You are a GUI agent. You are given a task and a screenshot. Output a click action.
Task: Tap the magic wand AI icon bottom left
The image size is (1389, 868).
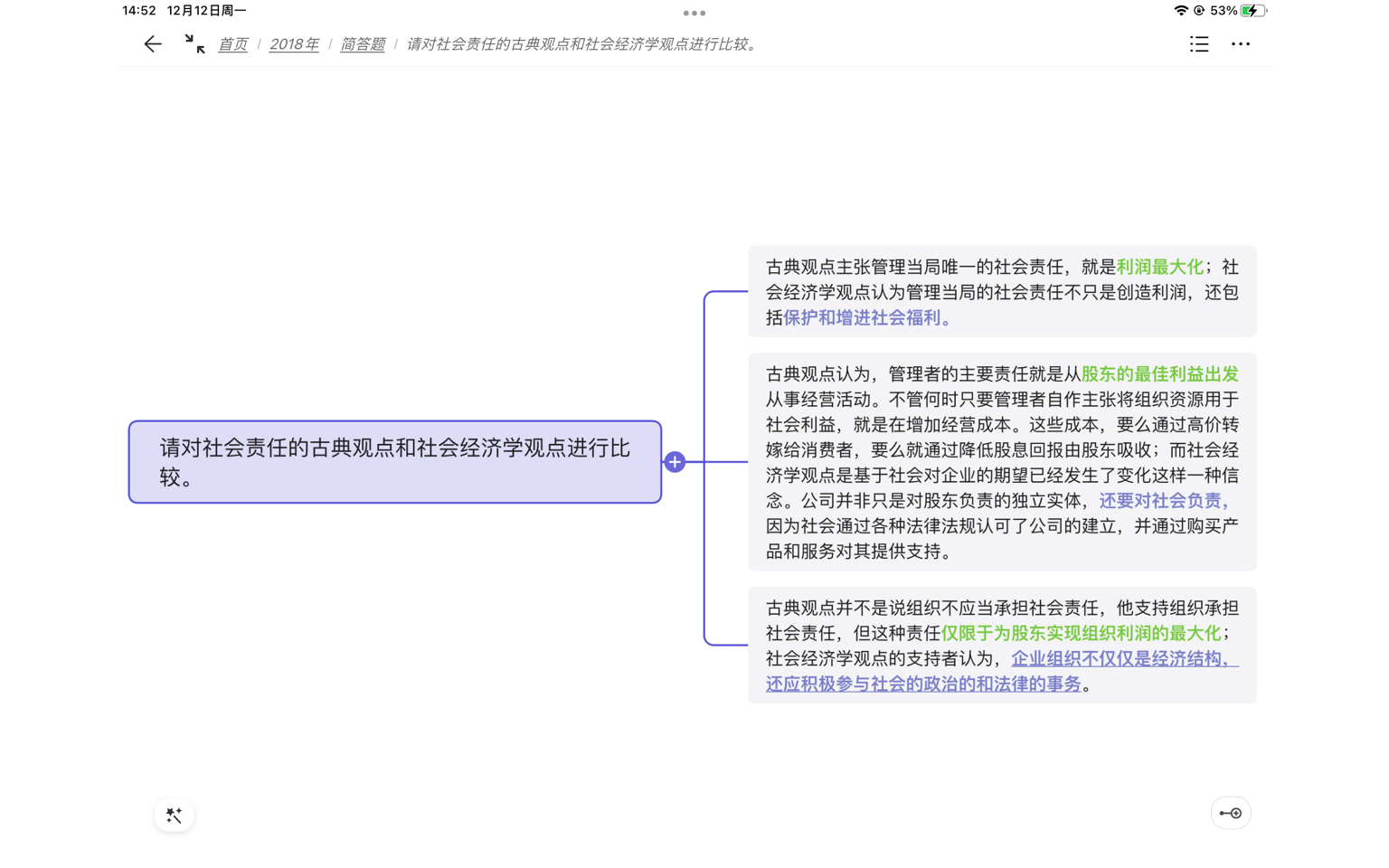(x=174, y=814)
